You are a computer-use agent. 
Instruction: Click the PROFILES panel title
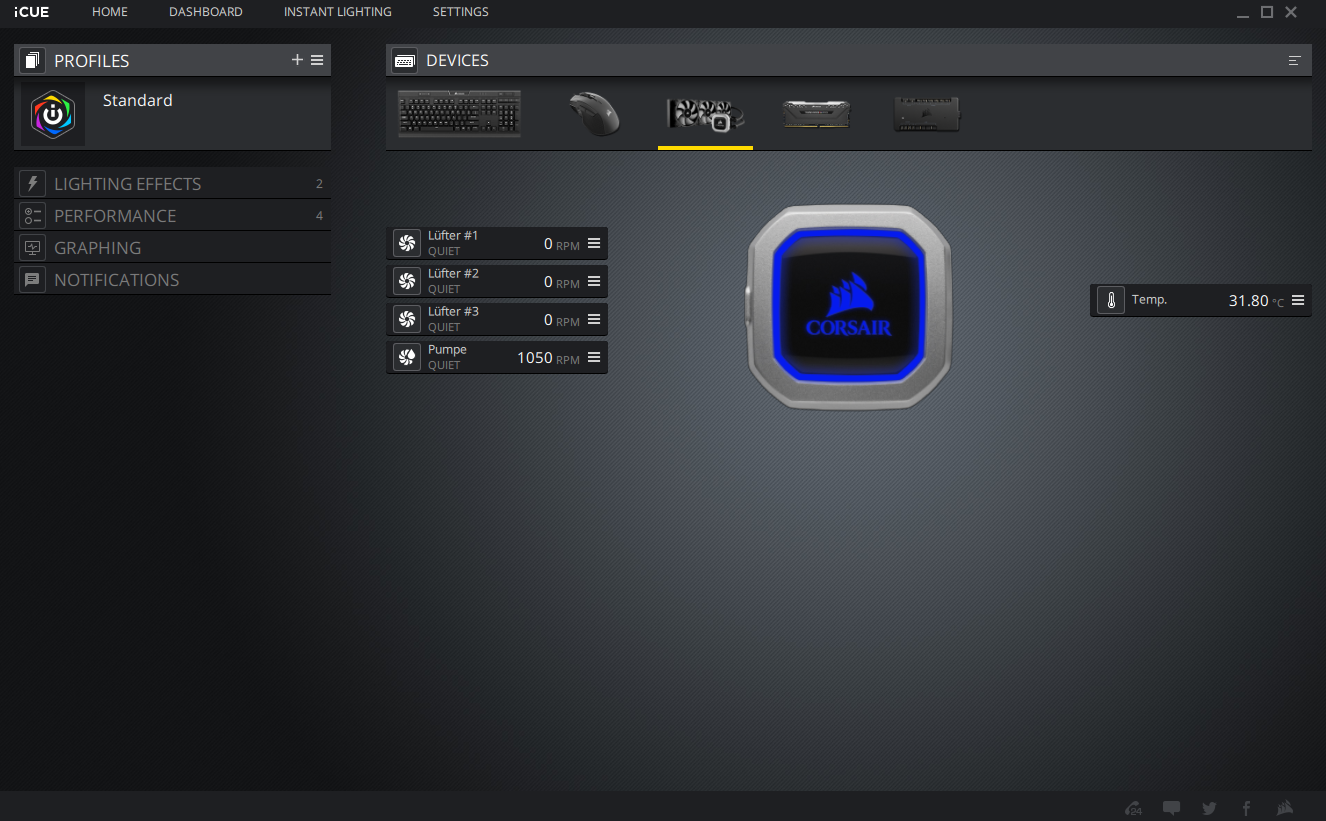point(92,61)
